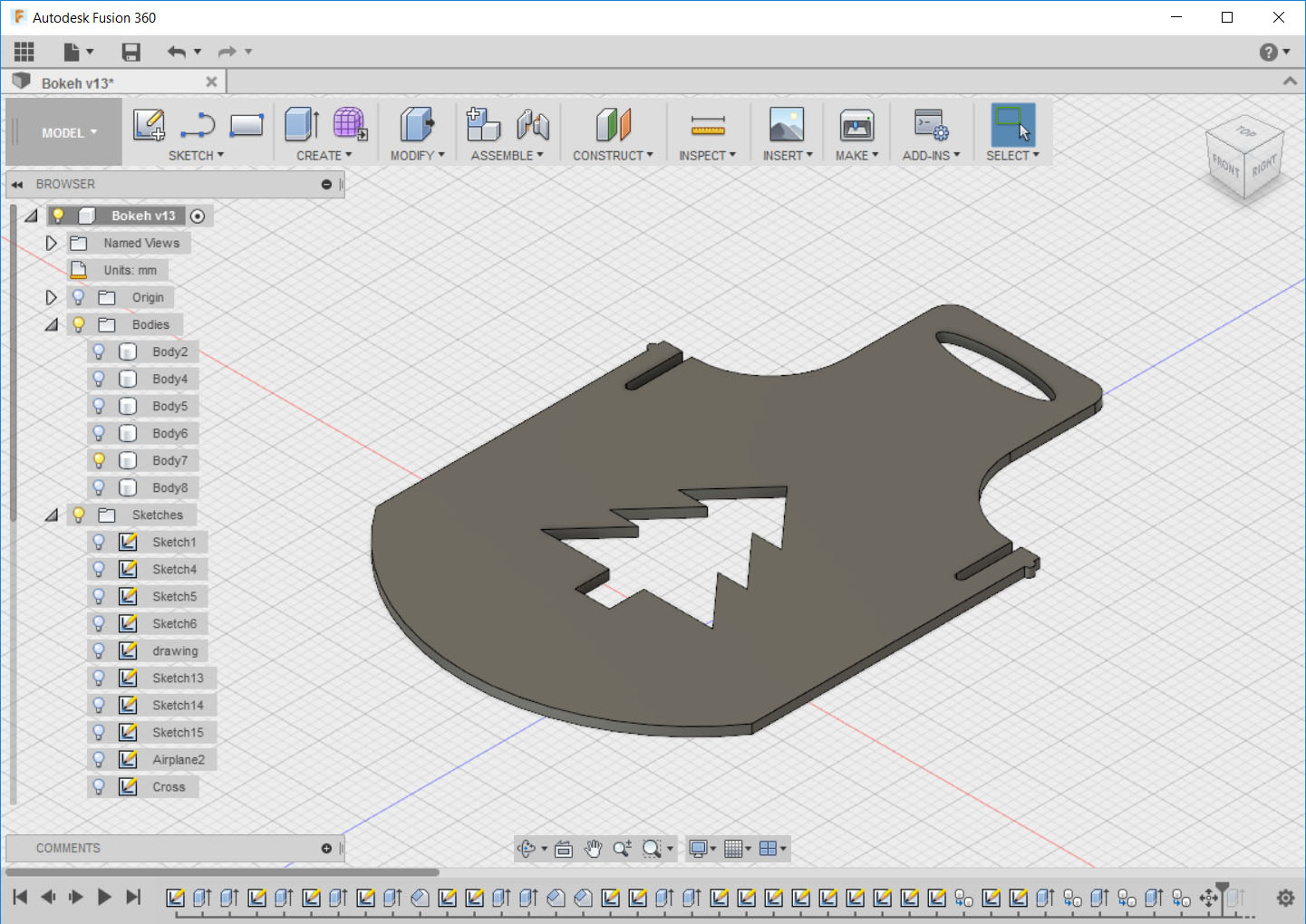Select Body8 in the browser tree
The height and width of the screenshot is (924, 1306).
[169, 487]
